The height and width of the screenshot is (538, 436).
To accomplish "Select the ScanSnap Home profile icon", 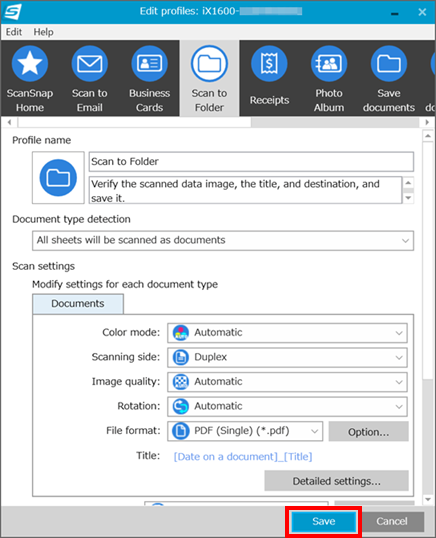I will point(30,63).
